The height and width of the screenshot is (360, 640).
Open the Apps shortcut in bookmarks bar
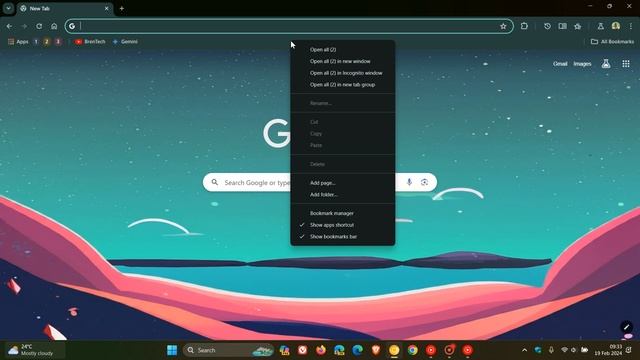click(x=18, y=42)
